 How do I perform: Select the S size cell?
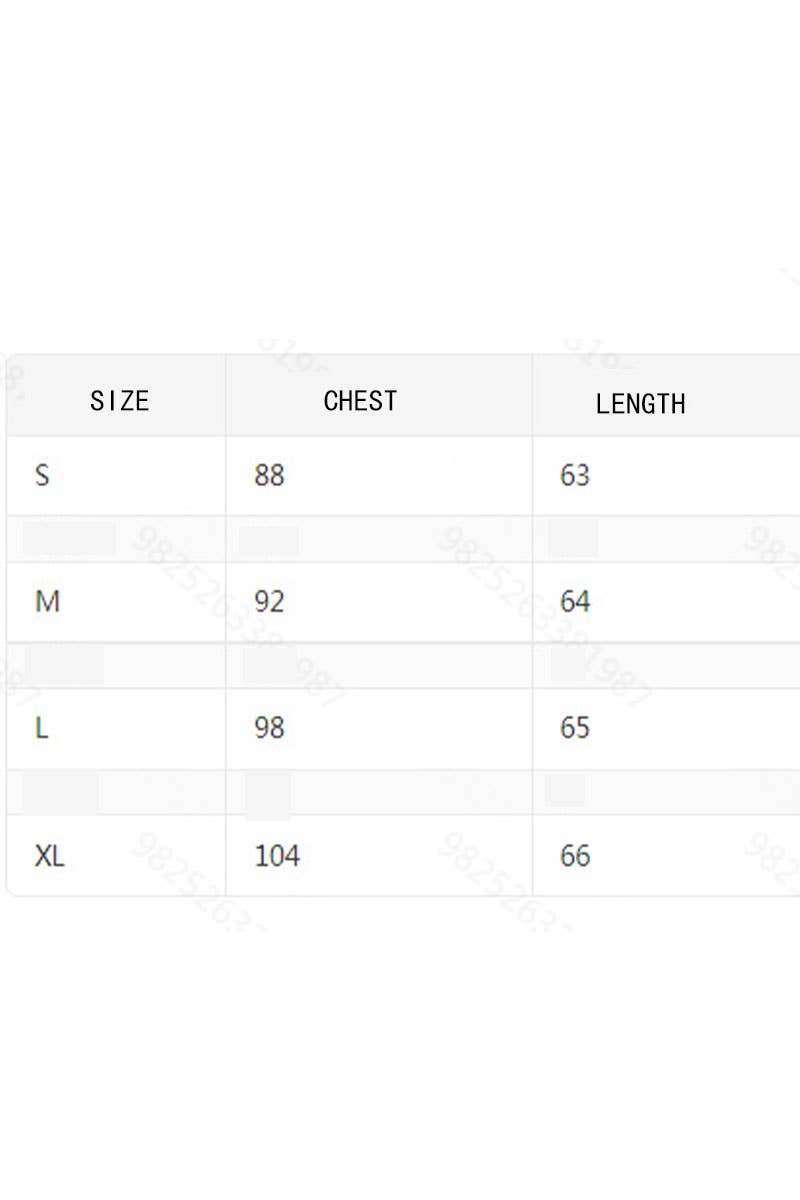[42, 475]
